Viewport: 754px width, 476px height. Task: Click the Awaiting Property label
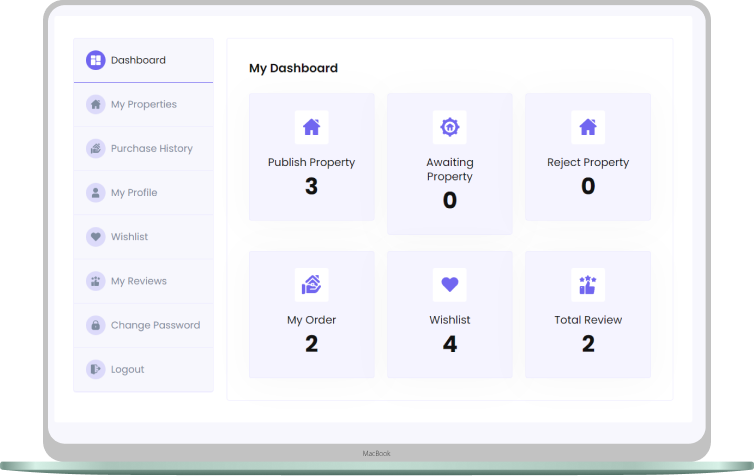click(450, 169)
